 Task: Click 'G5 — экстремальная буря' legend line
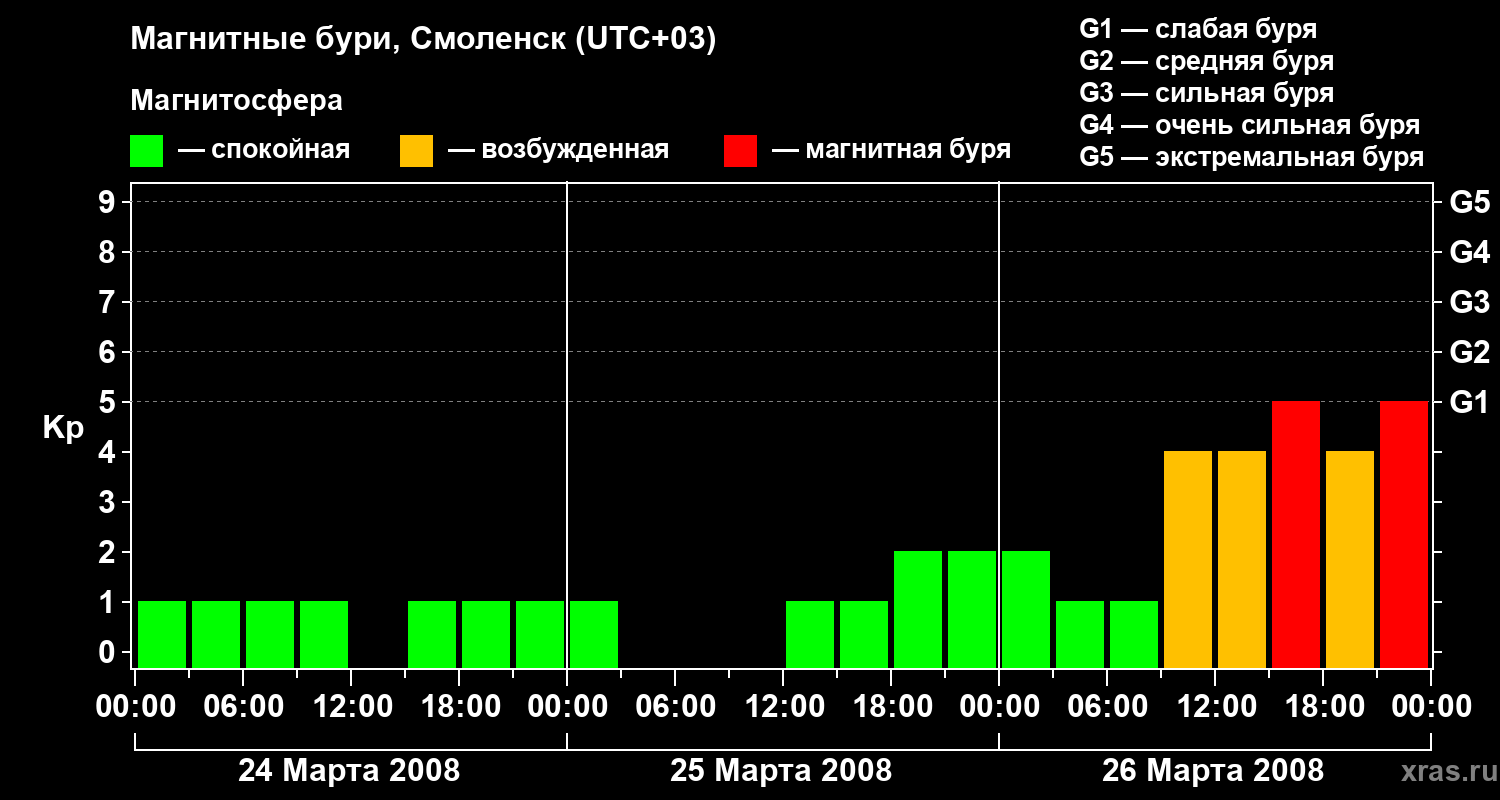[x=1251, y=157]
